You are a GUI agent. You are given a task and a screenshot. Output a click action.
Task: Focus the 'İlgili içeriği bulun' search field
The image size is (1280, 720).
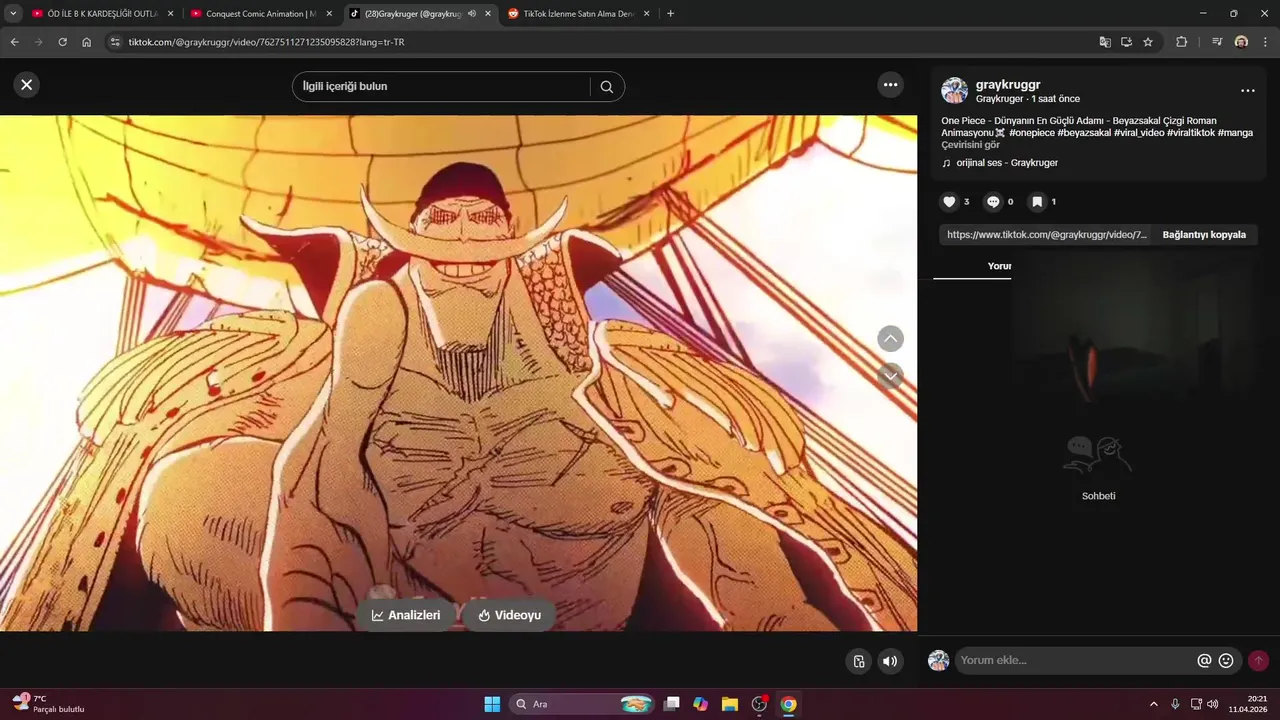(x=440, y=87)
